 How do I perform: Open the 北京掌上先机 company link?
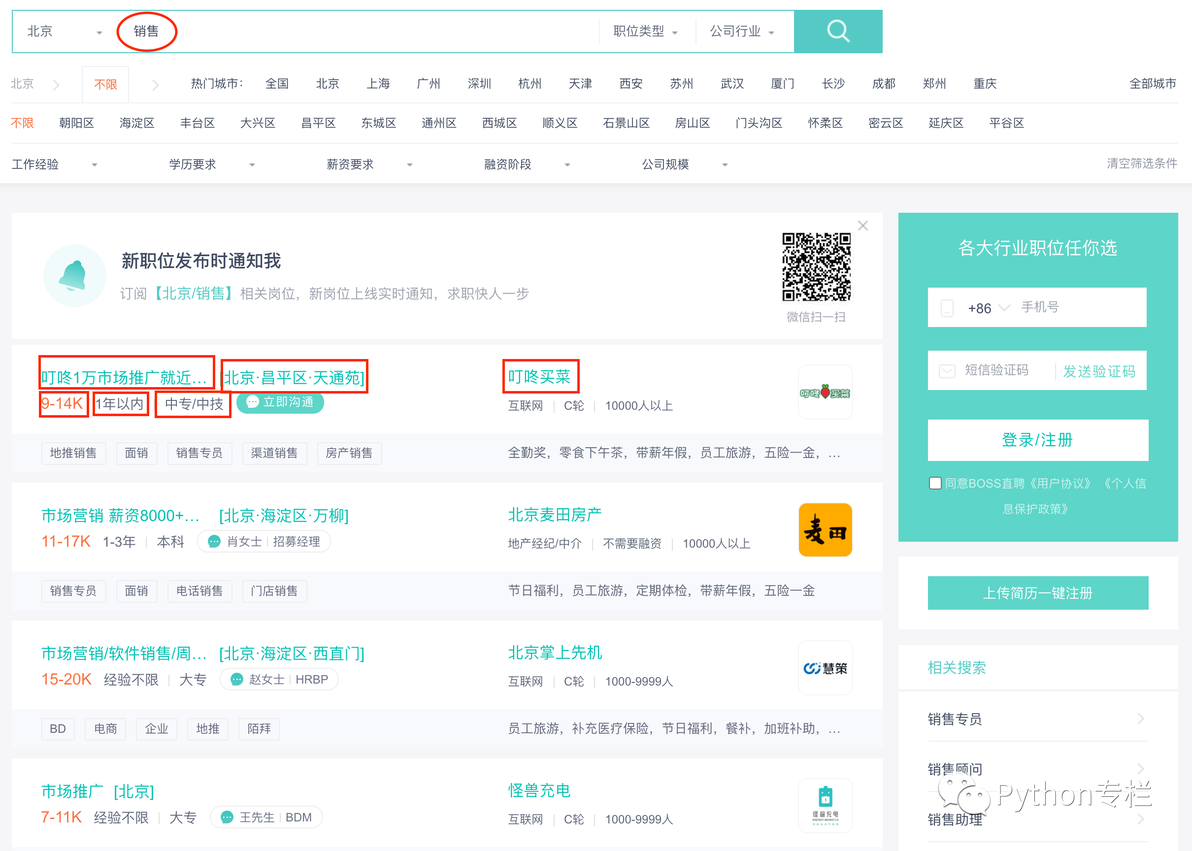point(555,653)
